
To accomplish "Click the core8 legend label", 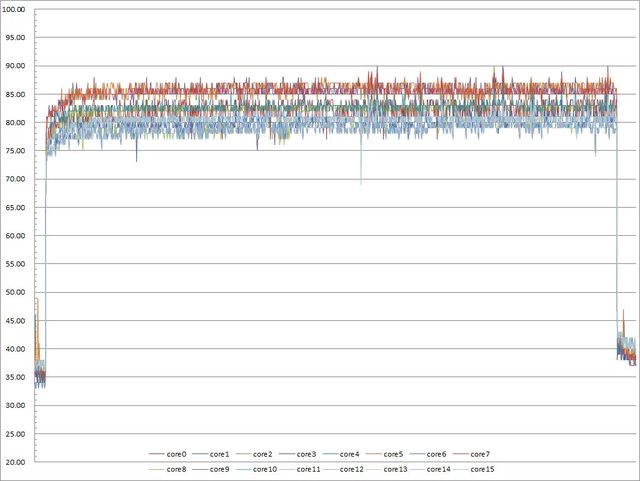I will click(x=176, y=469).
